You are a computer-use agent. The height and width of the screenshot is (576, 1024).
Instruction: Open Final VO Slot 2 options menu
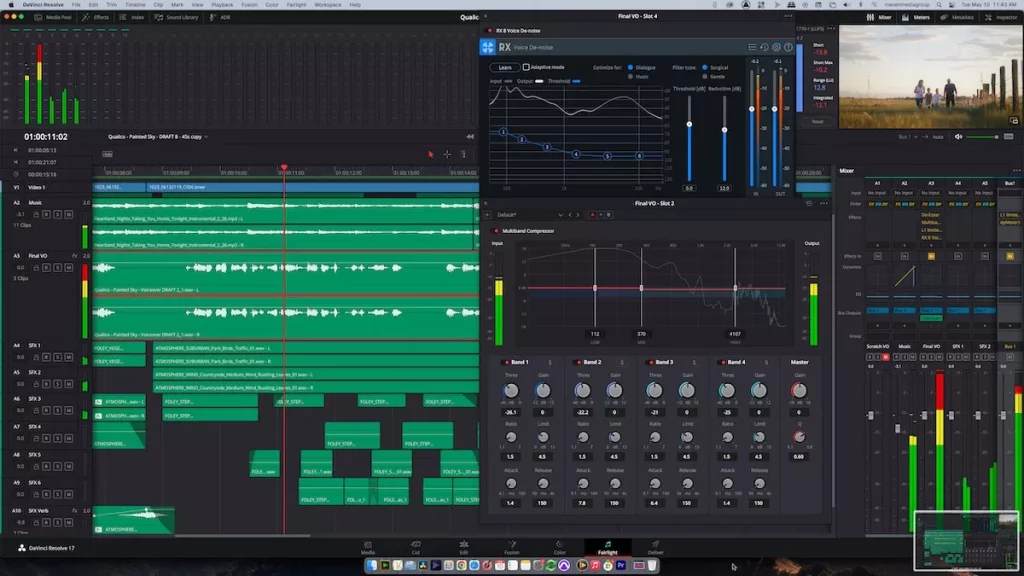pos(824,203)
